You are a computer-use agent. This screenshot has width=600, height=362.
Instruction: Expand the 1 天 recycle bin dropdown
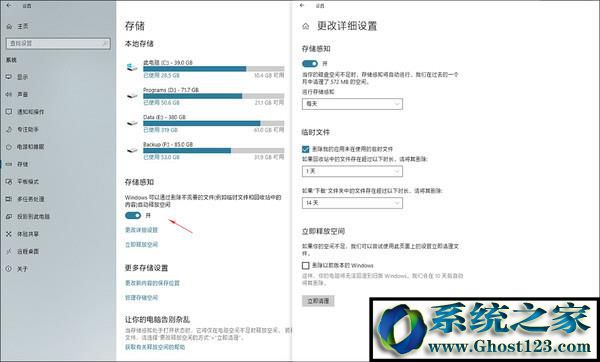pyautogui.click(x=352, y=171)
